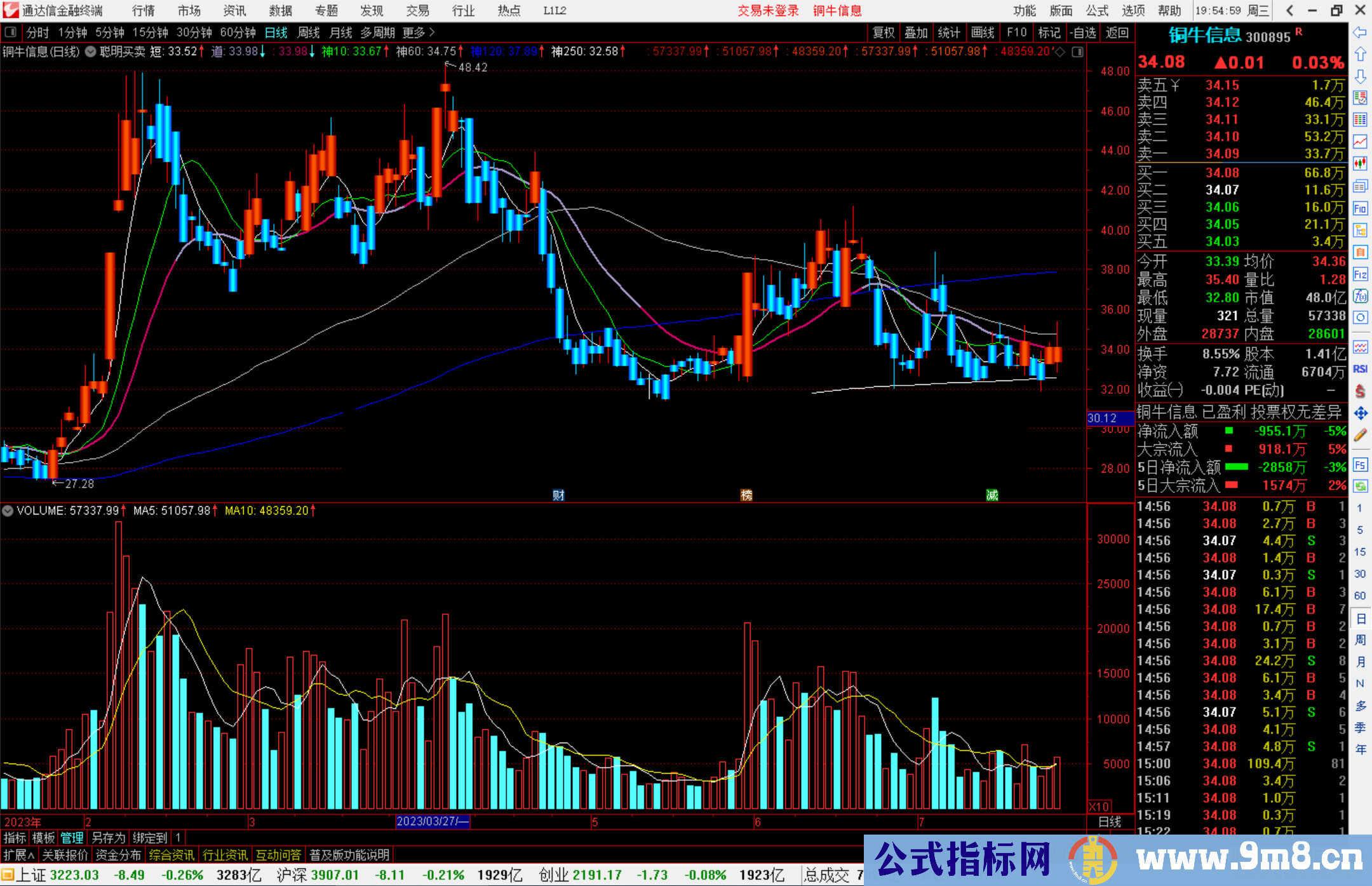Click the orange 自 icon in sidebar

pos(1360,252)
